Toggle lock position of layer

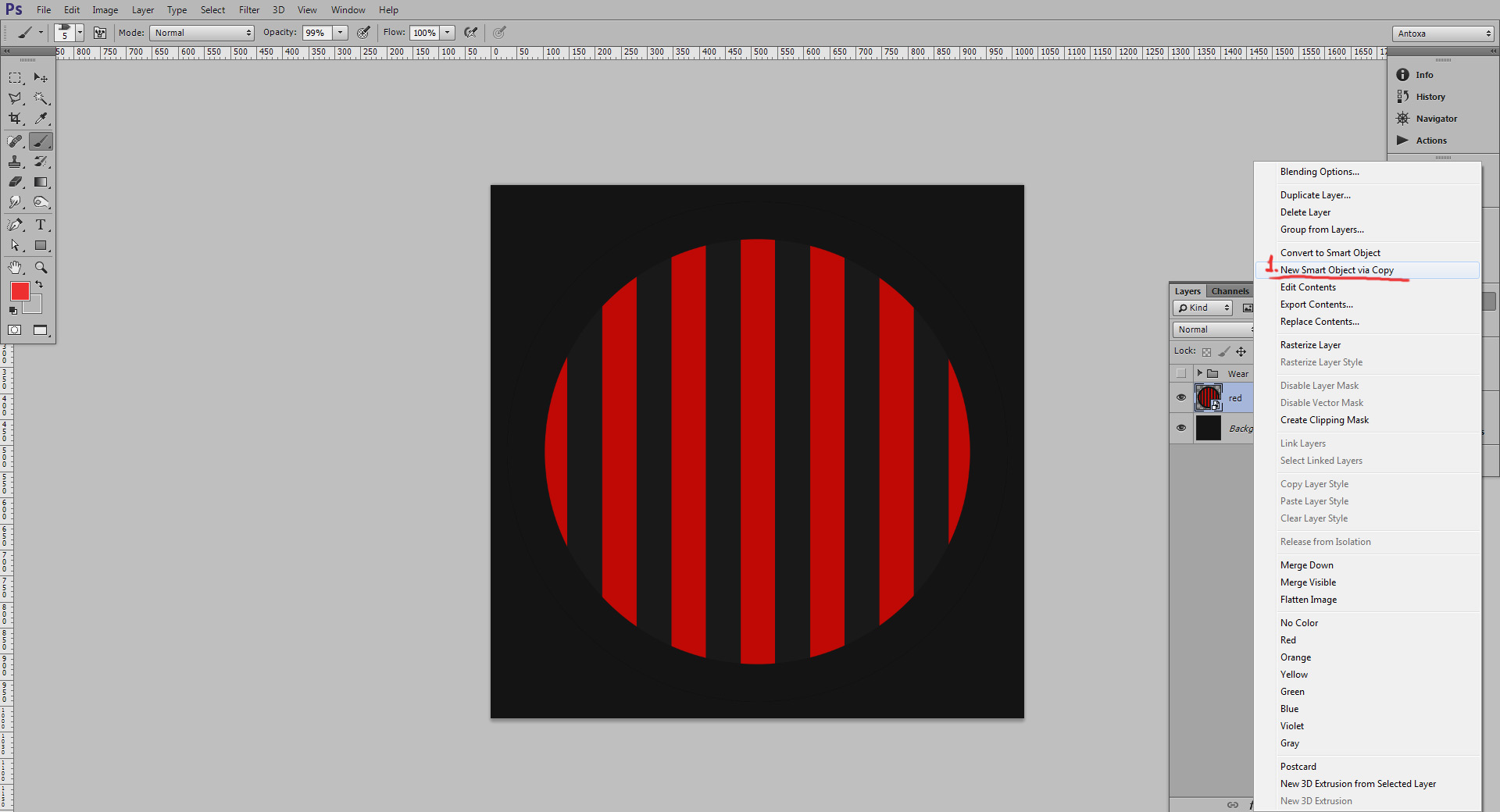click(x=1241, y=351)
